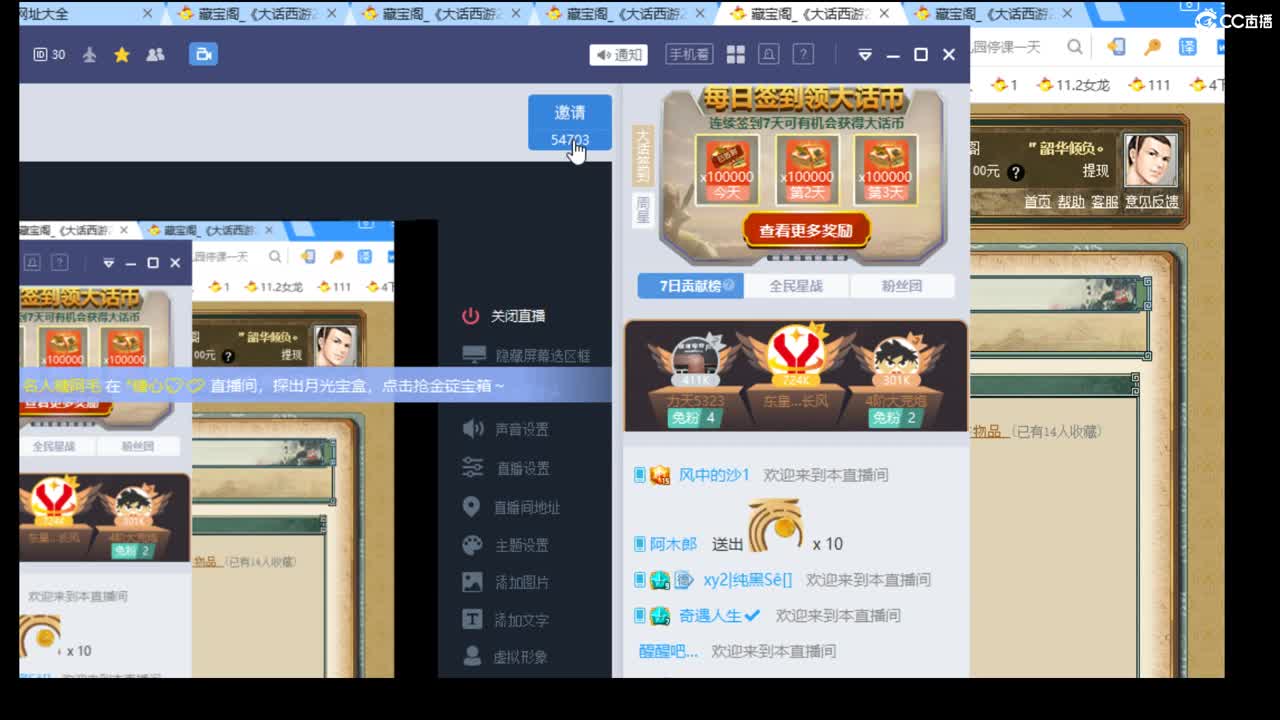Switch to the 7日贡献榜 tab
This screenshot has height=720, width=1280.
(x=691, y=286)
